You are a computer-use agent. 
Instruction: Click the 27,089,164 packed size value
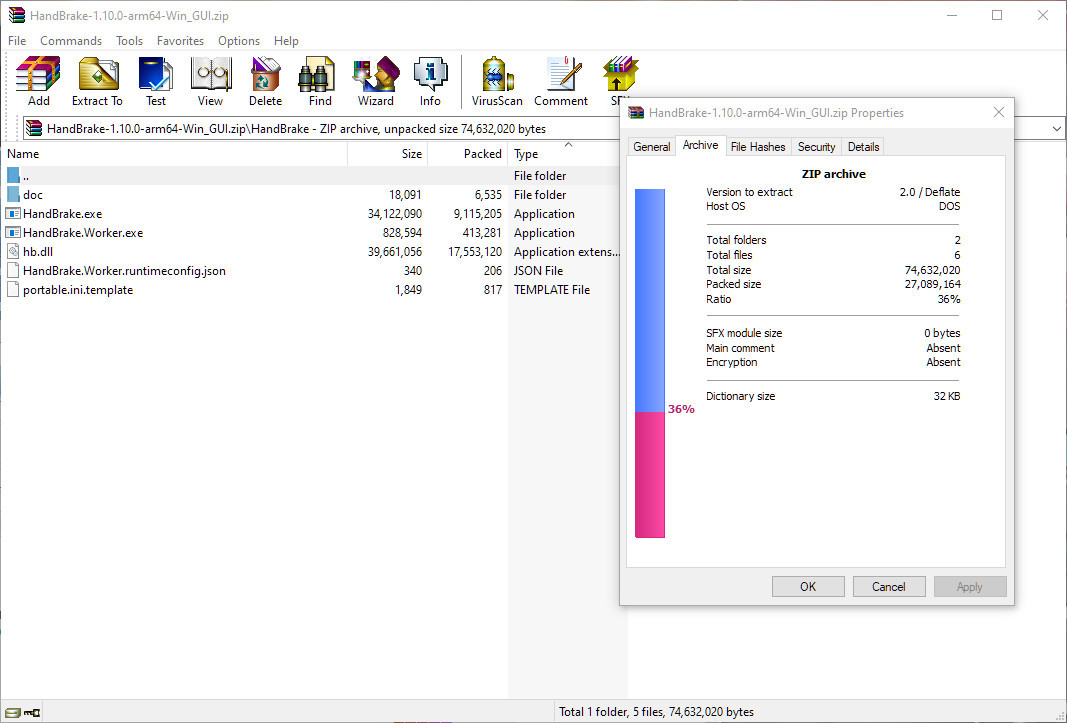(x=932, y=284)
